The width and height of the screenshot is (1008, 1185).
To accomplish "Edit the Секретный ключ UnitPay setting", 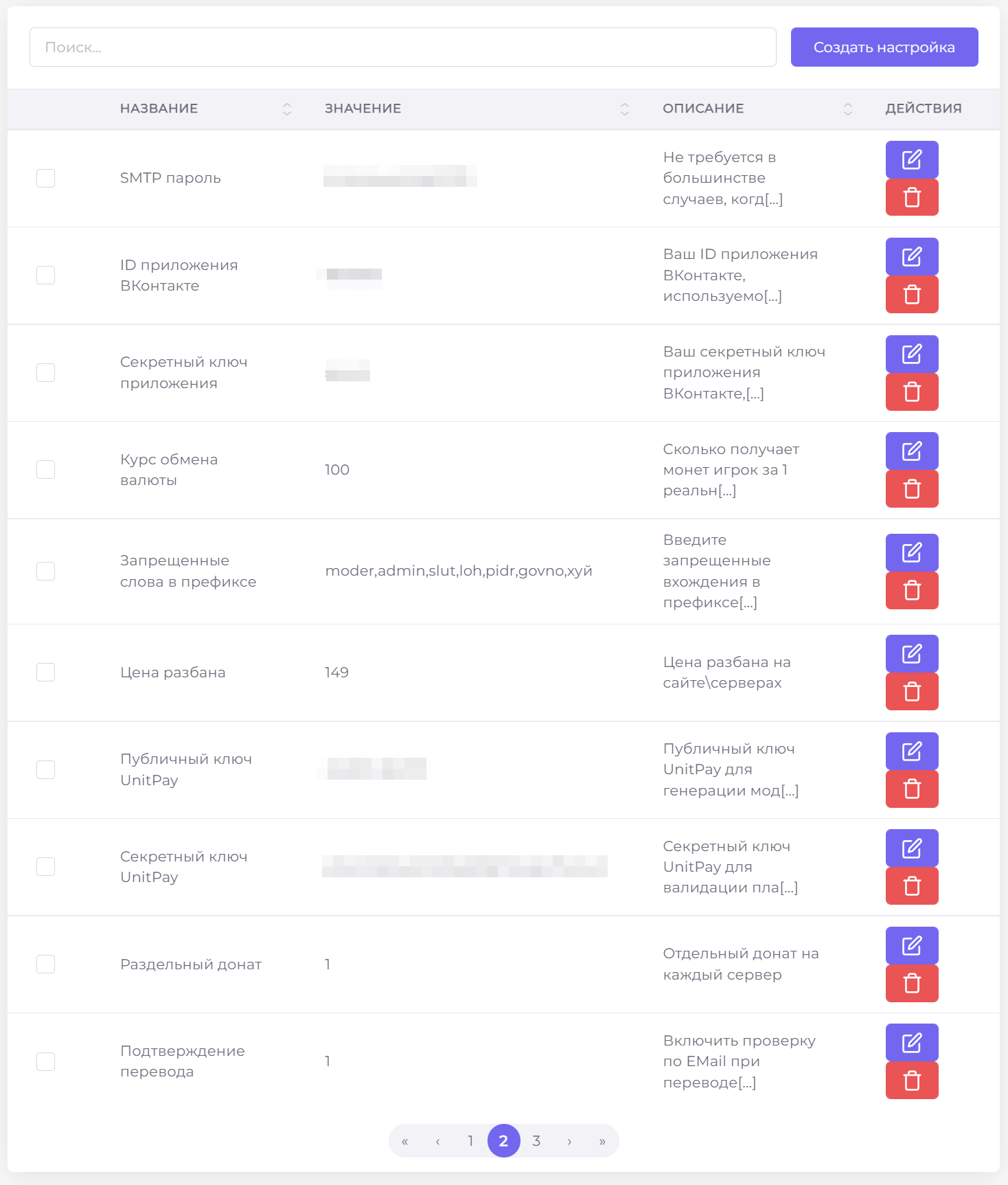I will tap(912, 848).
